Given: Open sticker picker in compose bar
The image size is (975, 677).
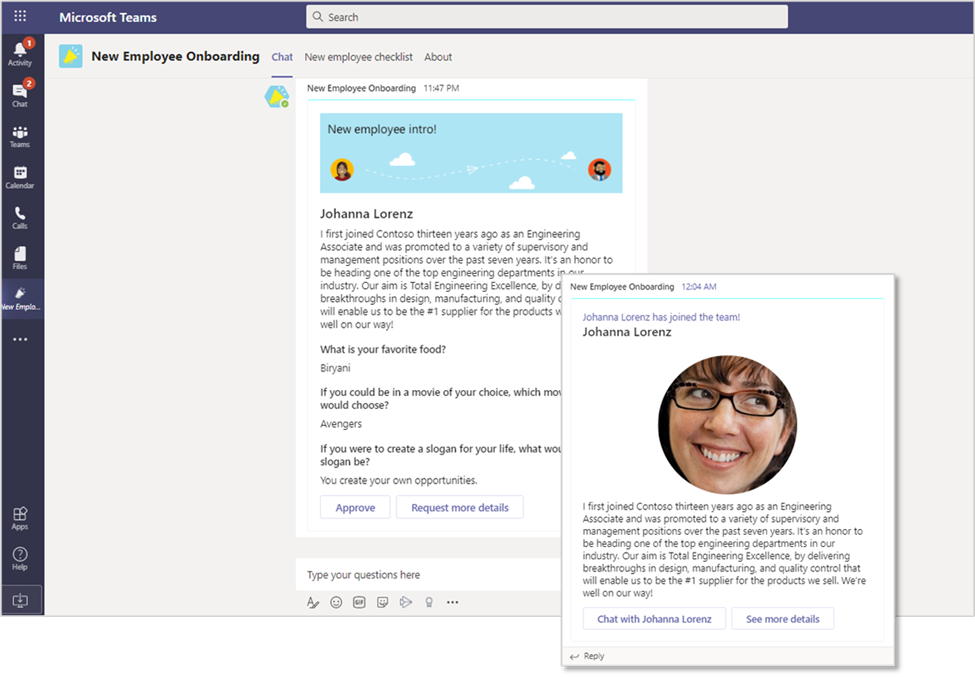Looking at the screenshot, I should tap(382, 602).
